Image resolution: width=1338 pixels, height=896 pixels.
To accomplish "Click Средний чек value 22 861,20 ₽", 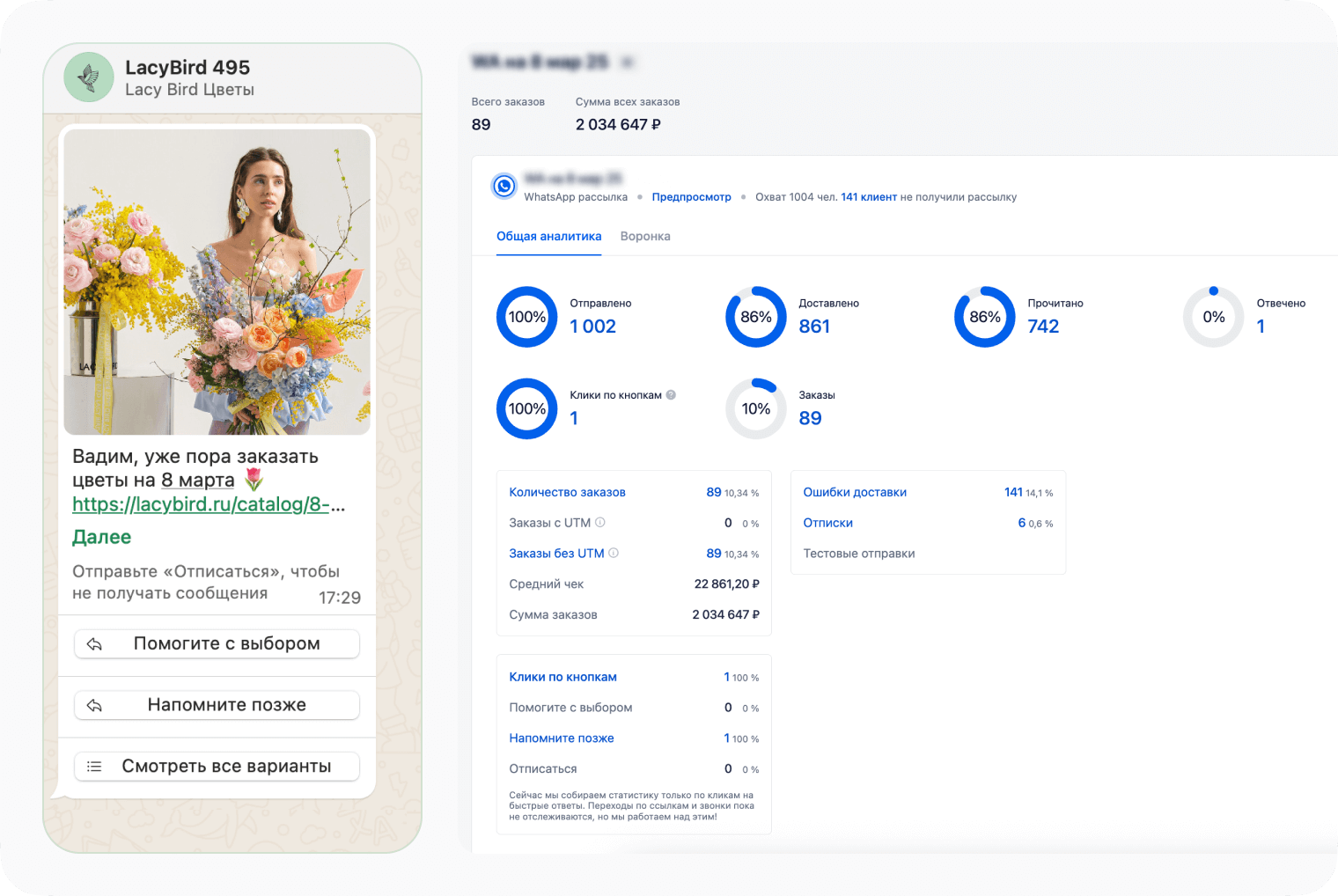I will tap(726, 584).
